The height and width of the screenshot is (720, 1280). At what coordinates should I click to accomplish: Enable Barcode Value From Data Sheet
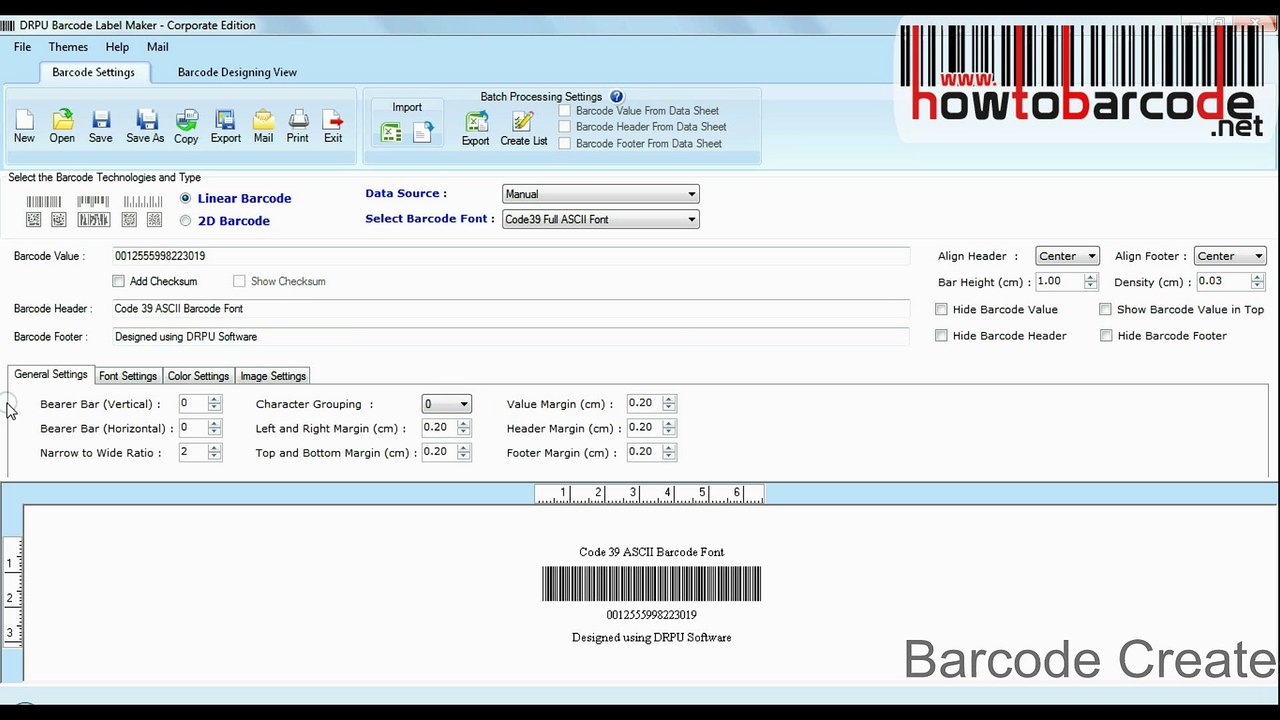pos(564,111)
